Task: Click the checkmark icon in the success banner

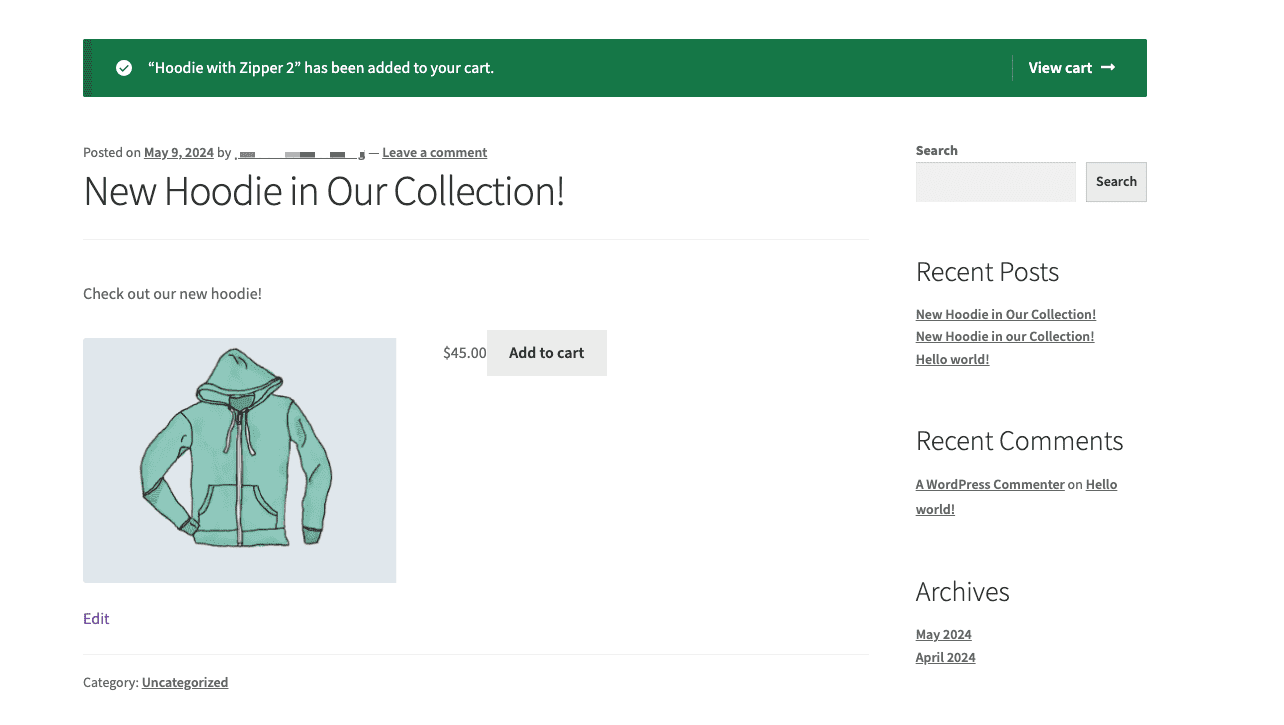Action: pyautogui.click(x=123, y=68)
